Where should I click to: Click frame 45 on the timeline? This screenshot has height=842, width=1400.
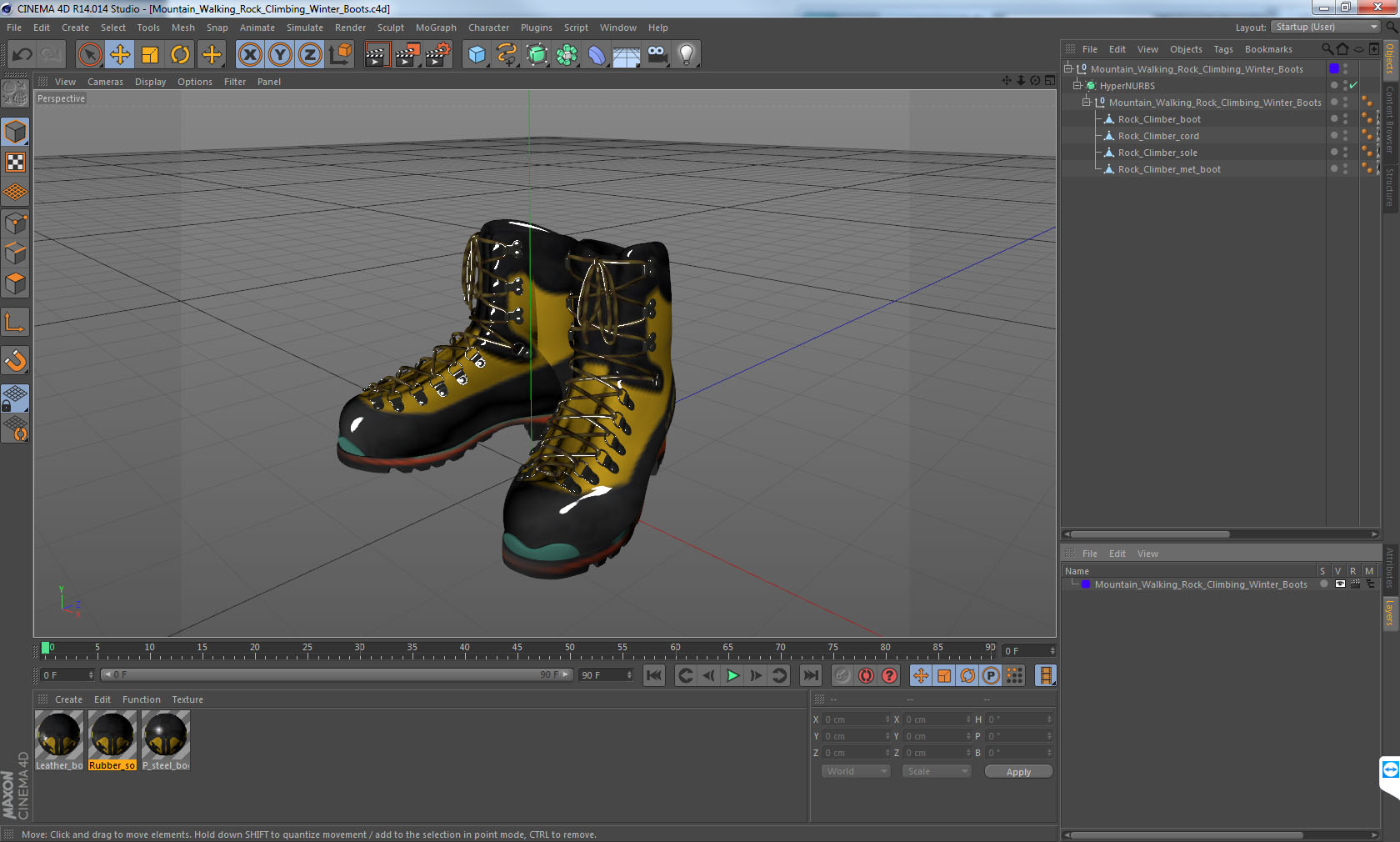pyautogui.click(x=517, y=649)
